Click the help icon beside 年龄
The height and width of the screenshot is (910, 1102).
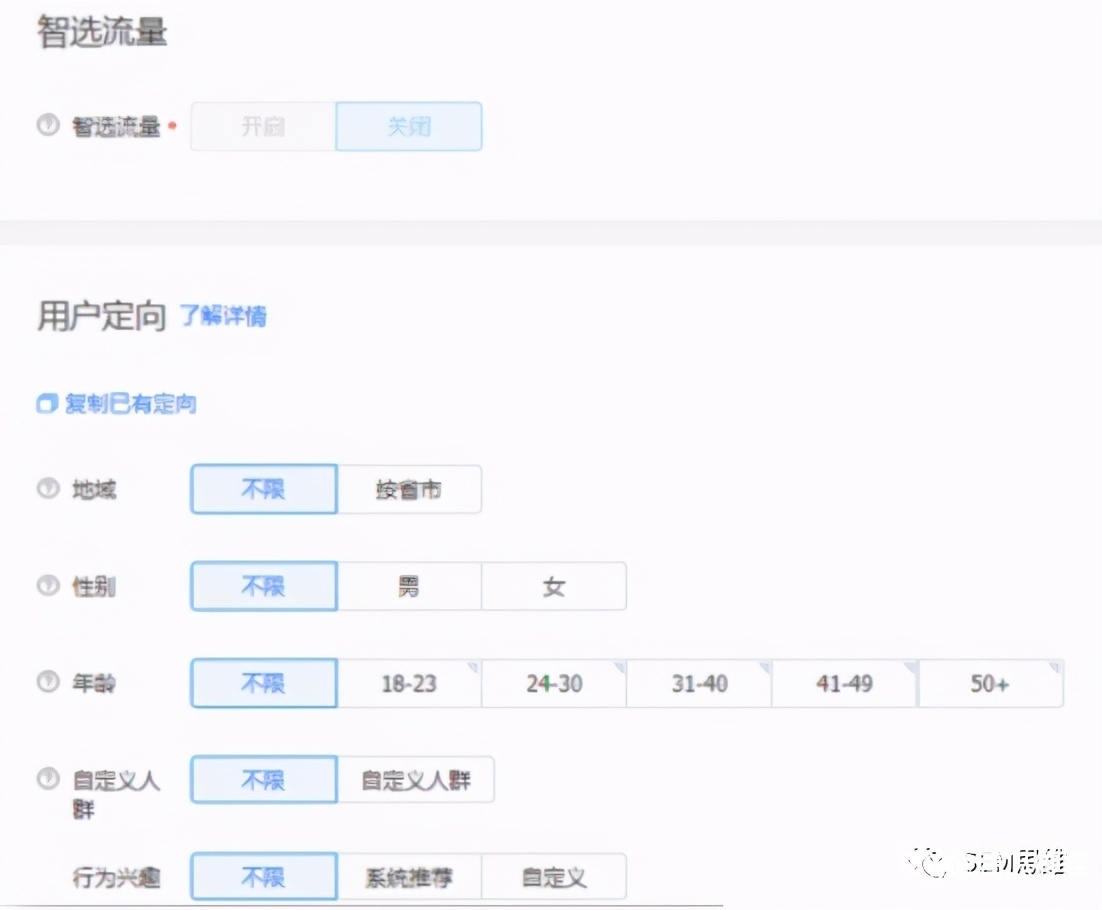(48, 682)
